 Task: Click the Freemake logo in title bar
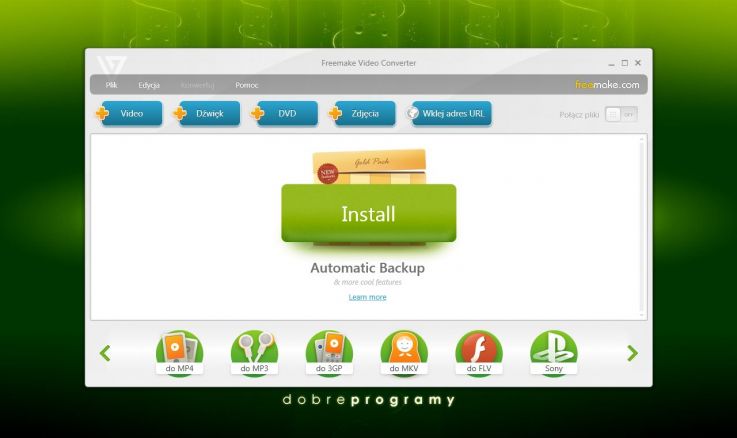(x=111, y=65)
